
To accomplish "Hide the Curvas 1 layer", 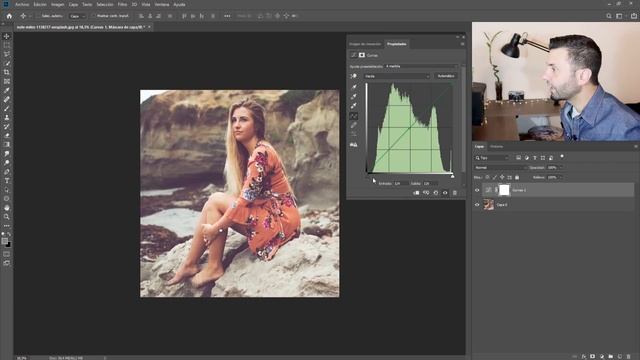I will tap(477, 190).
